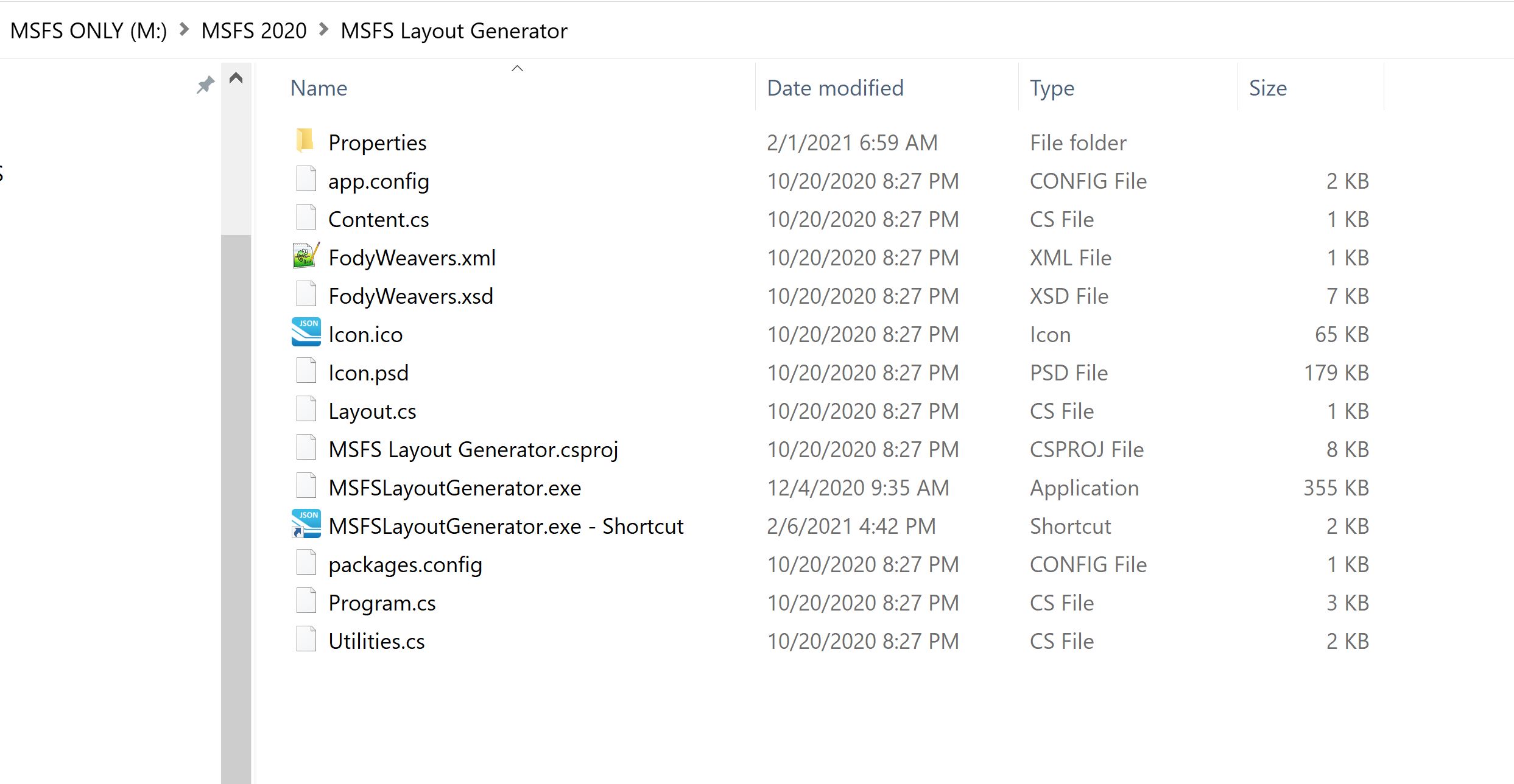1514x784 pixels.
Task: Expand chevron after MSFS ONLY (M:) breadcrumb
Action: (184, 29)
